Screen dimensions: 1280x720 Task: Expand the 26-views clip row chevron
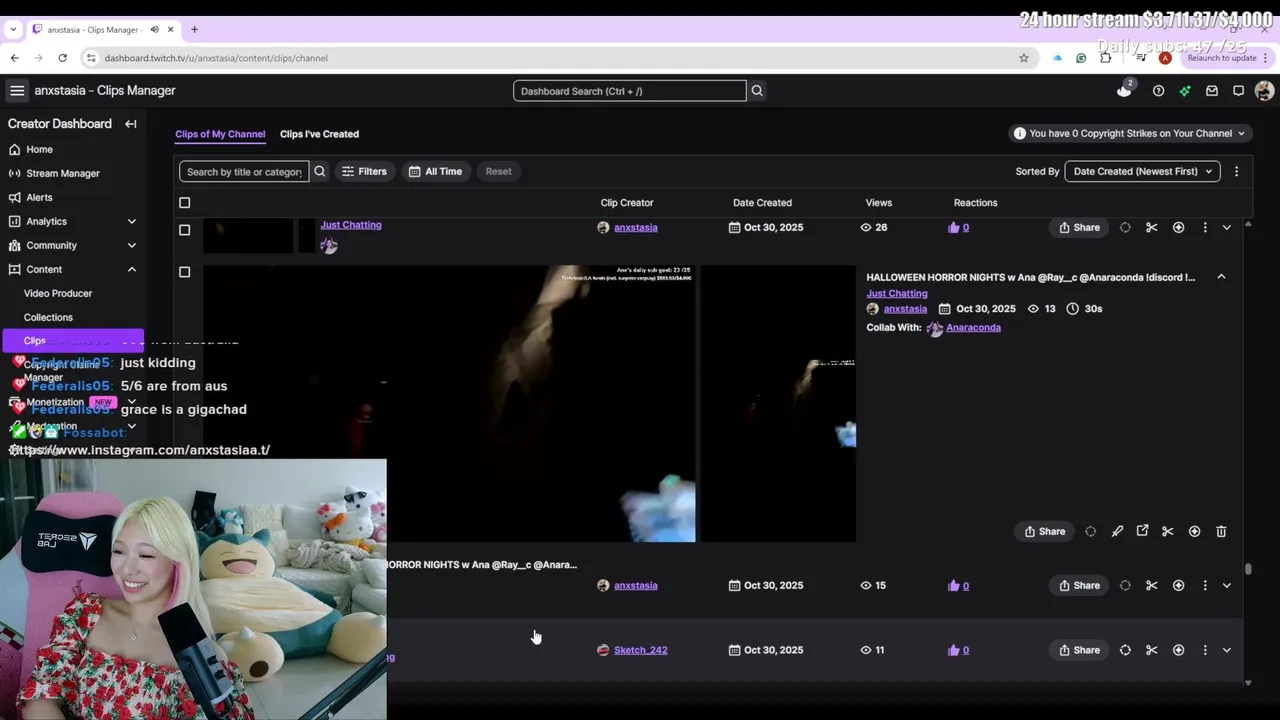click(x=1227, y=227)
